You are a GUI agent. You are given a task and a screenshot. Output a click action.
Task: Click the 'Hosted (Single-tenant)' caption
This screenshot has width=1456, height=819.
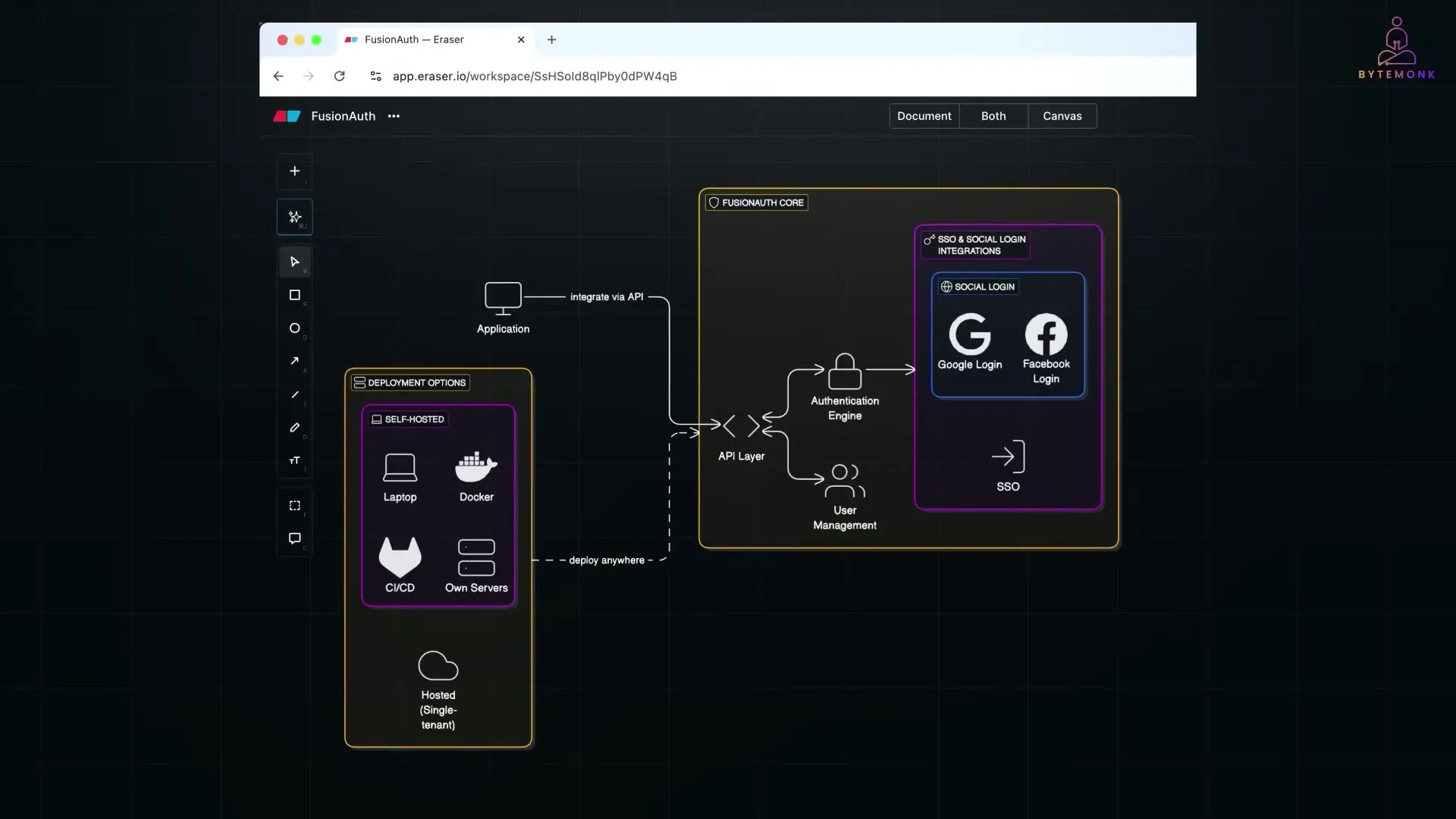438,710
